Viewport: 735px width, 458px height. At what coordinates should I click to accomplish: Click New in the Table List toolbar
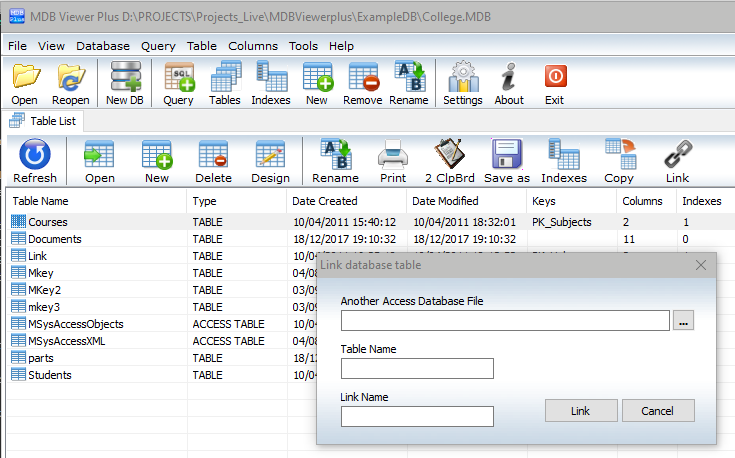(157, 161)
